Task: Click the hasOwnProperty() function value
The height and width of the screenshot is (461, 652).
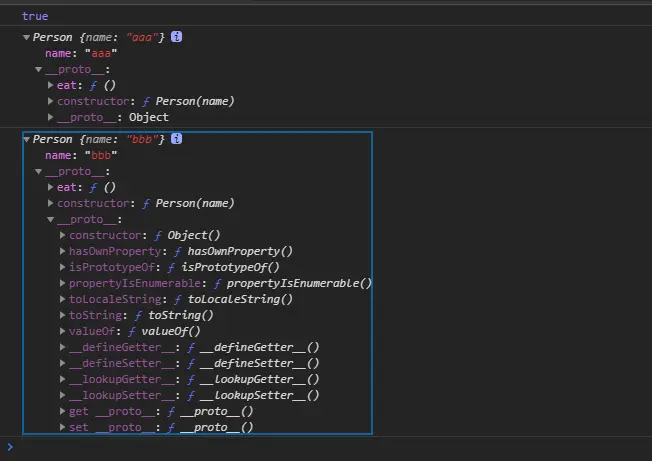Action: coord(240,251)
